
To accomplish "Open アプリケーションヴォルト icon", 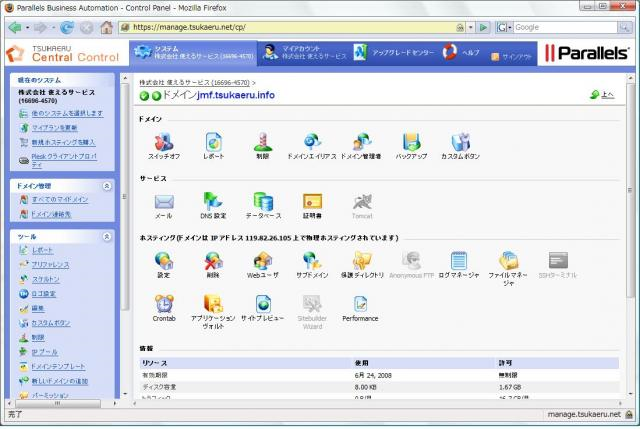I will (213, 304).
